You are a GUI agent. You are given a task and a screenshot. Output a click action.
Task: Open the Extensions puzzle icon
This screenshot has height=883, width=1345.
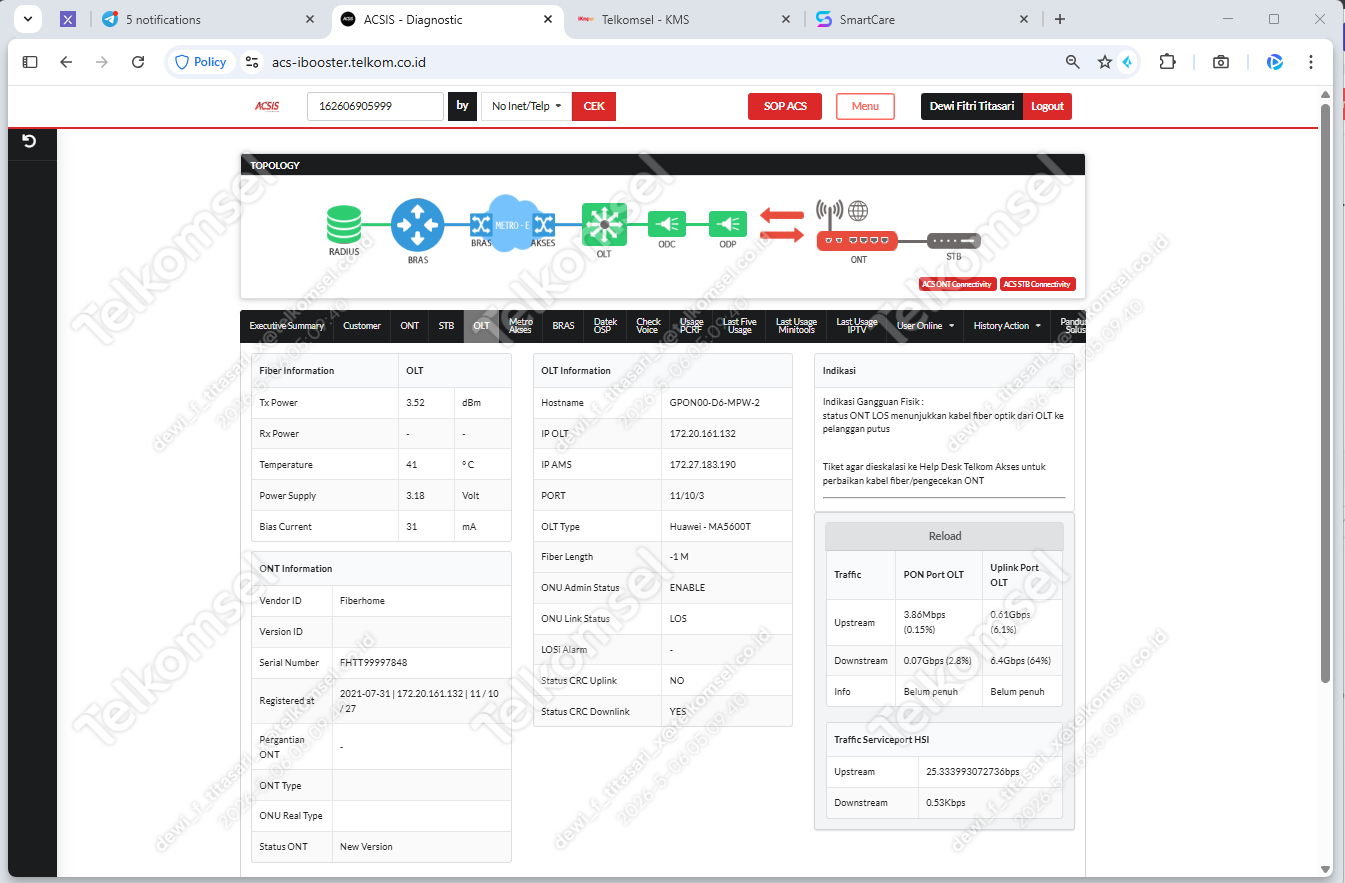(1167, 62)
